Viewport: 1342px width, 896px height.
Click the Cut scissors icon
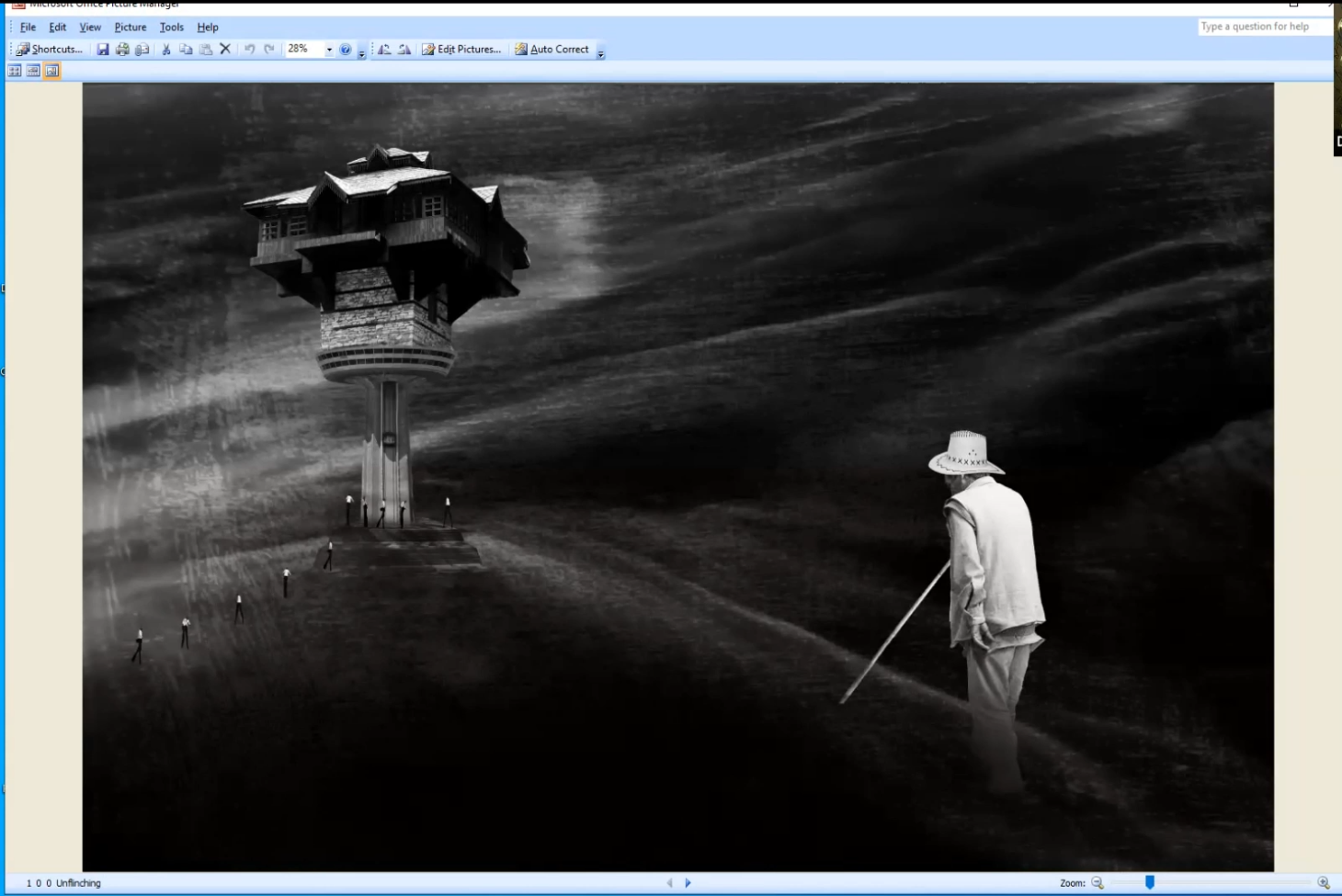tap(166, 50)
